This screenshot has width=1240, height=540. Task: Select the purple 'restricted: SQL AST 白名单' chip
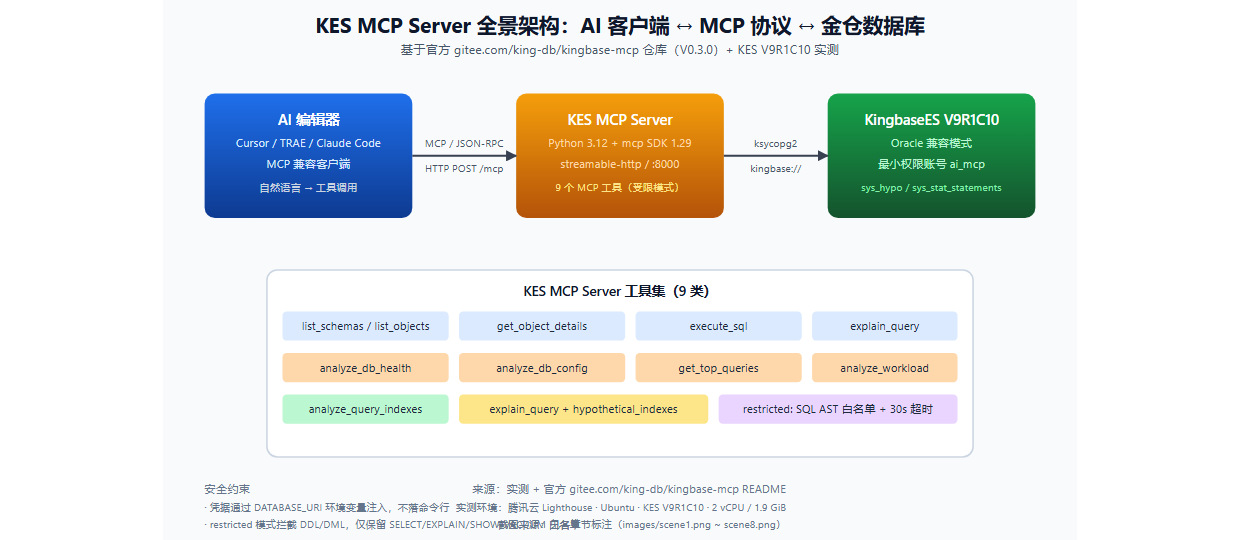pos(838,409)
